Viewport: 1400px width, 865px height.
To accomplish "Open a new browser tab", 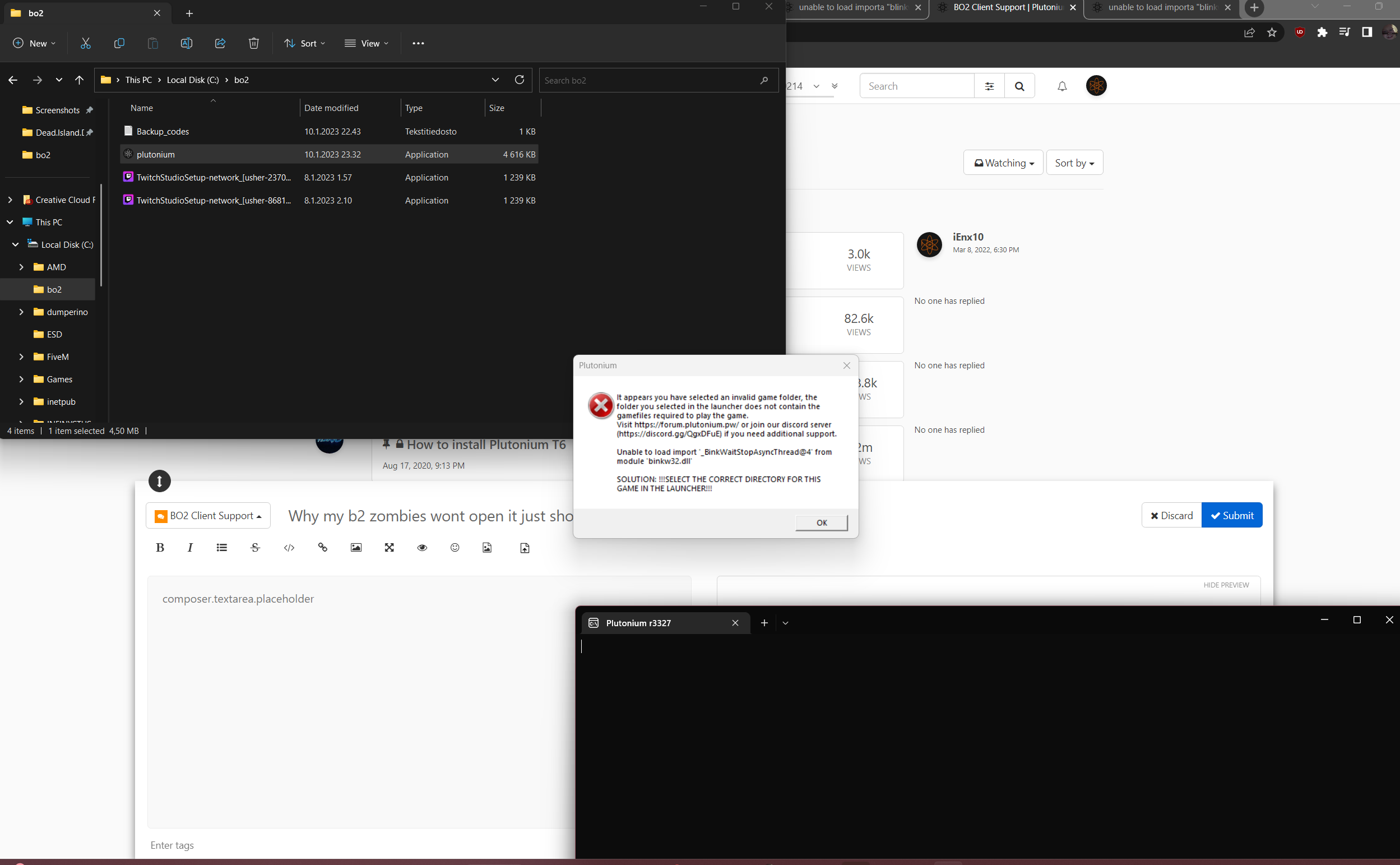I will point(1254,8).
